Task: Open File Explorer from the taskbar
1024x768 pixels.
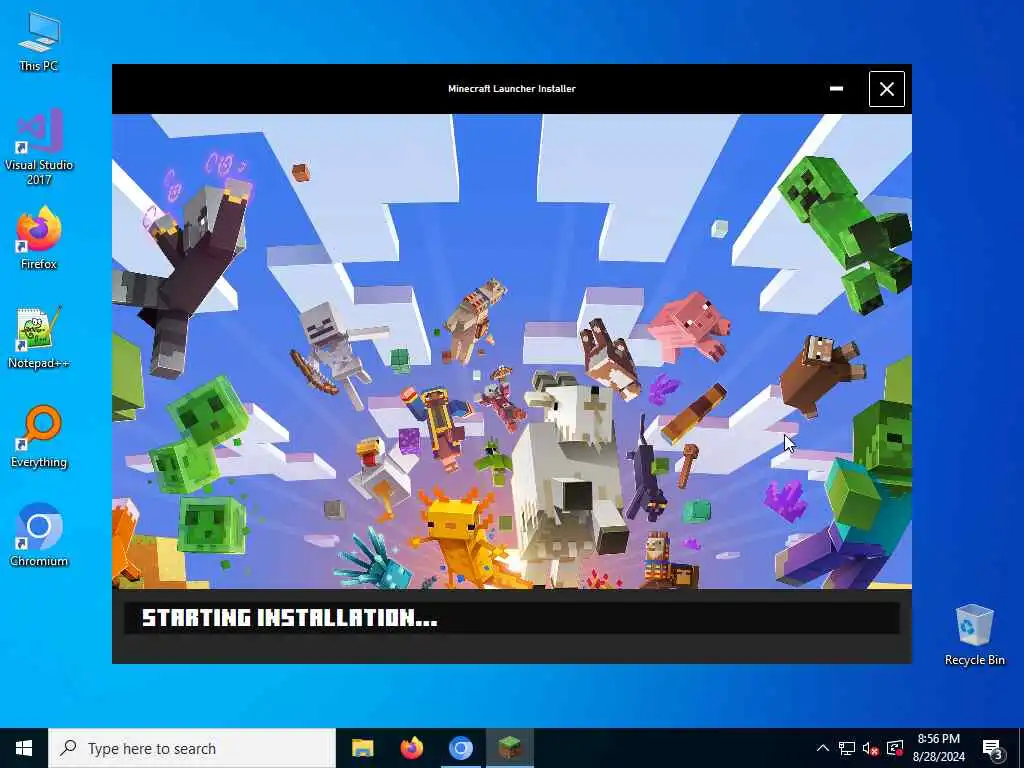Action: click(362, 748)
